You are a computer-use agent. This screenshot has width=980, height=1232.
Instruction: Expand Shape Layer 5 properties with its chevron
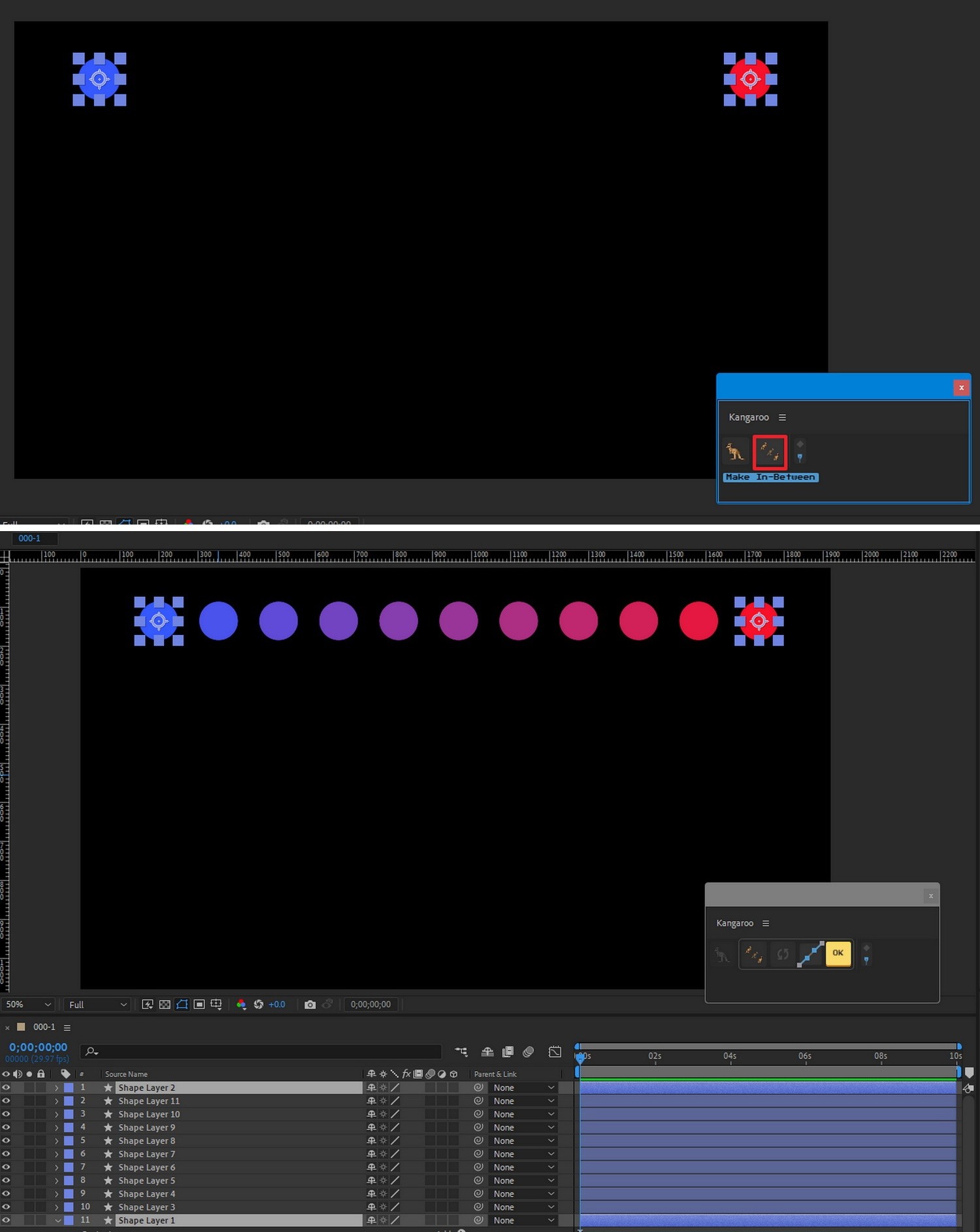pos(57,1180)
